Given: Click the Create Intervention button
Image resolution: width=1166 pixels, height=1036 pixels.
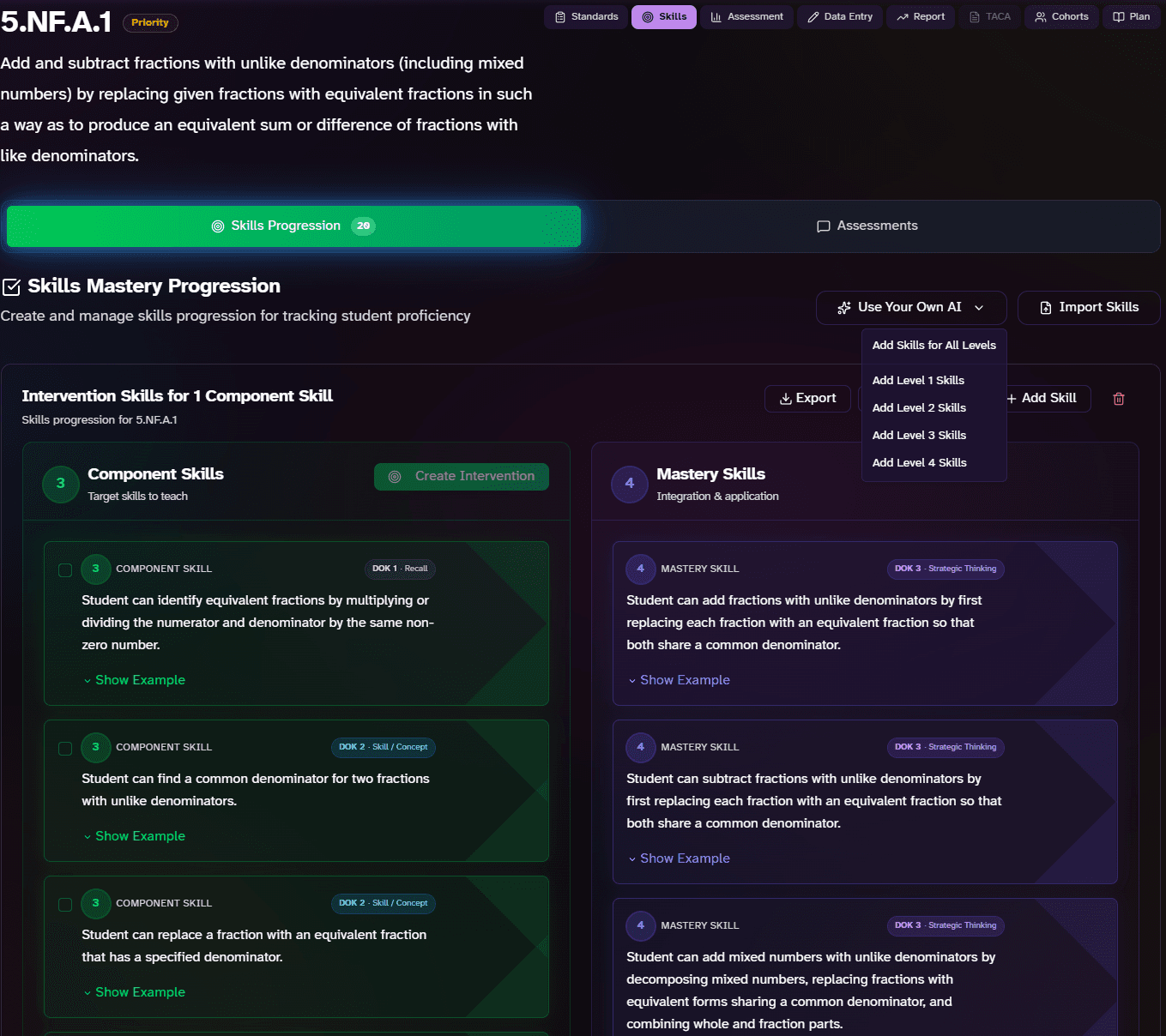Looking at the screenshot, I should click(462, 477).
